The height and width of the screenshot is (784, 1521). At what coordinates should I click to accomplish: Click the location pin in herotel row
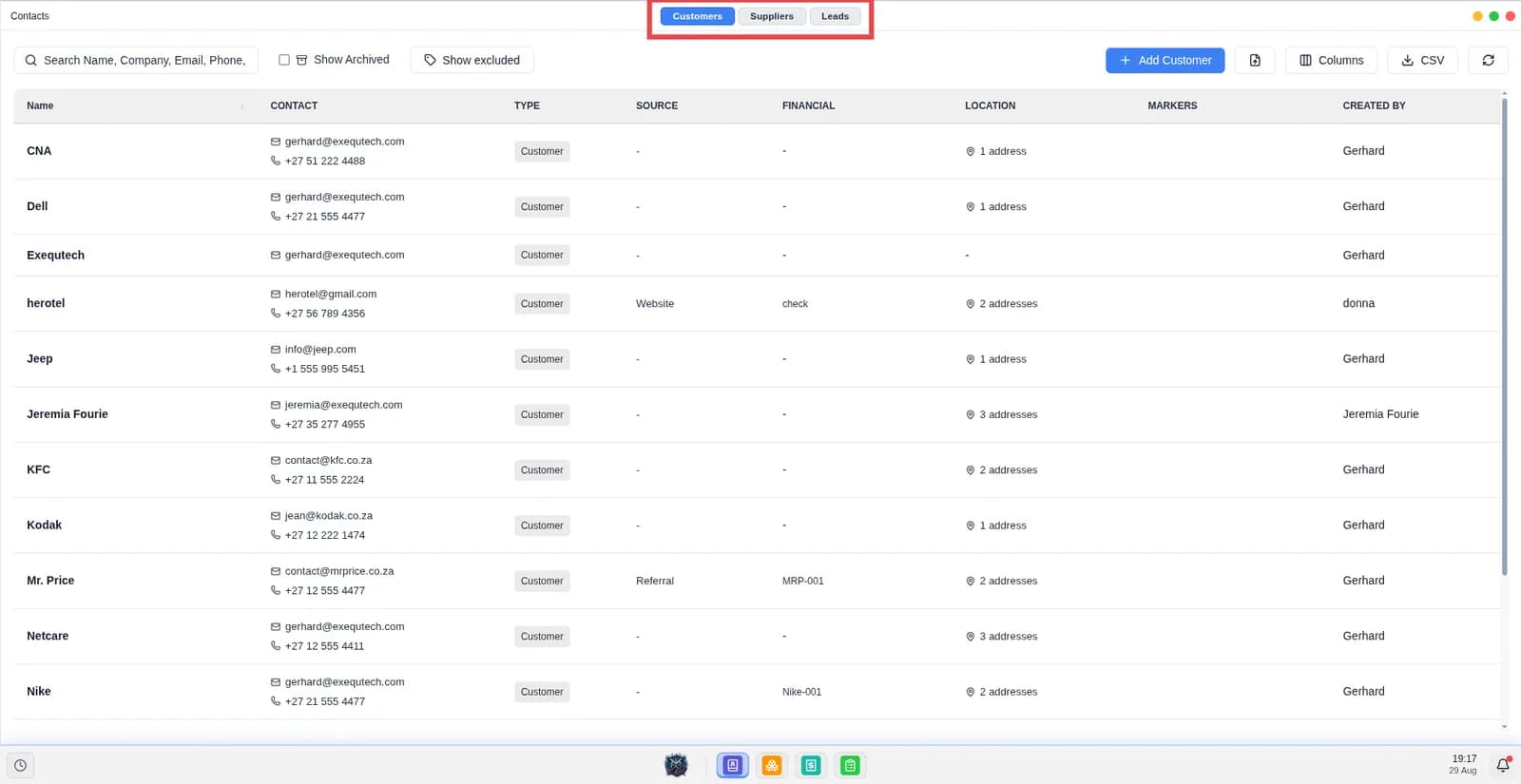coord(970,304)
